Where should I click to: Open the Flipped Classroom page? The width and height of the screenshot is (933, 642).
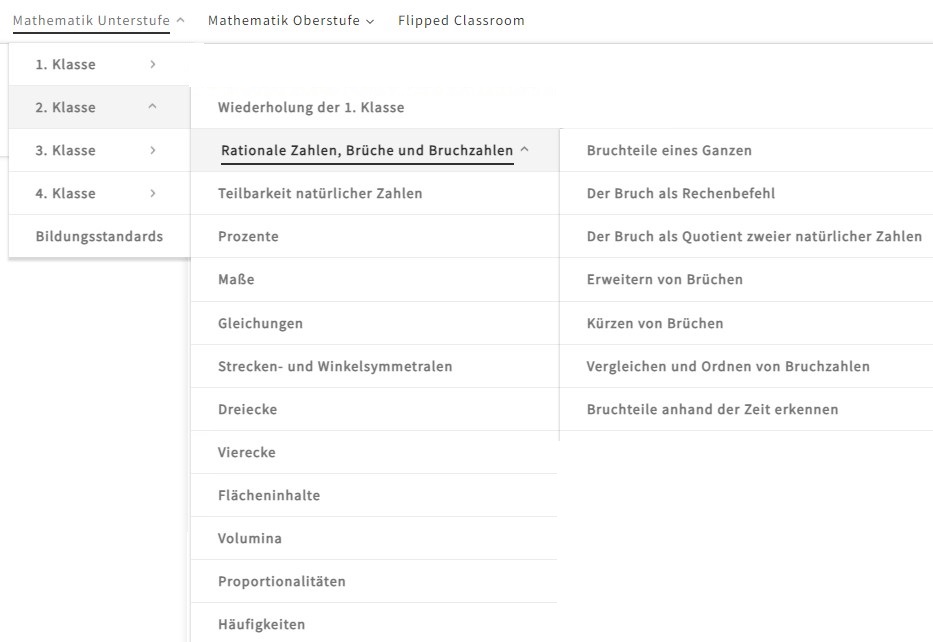[460, 20]
